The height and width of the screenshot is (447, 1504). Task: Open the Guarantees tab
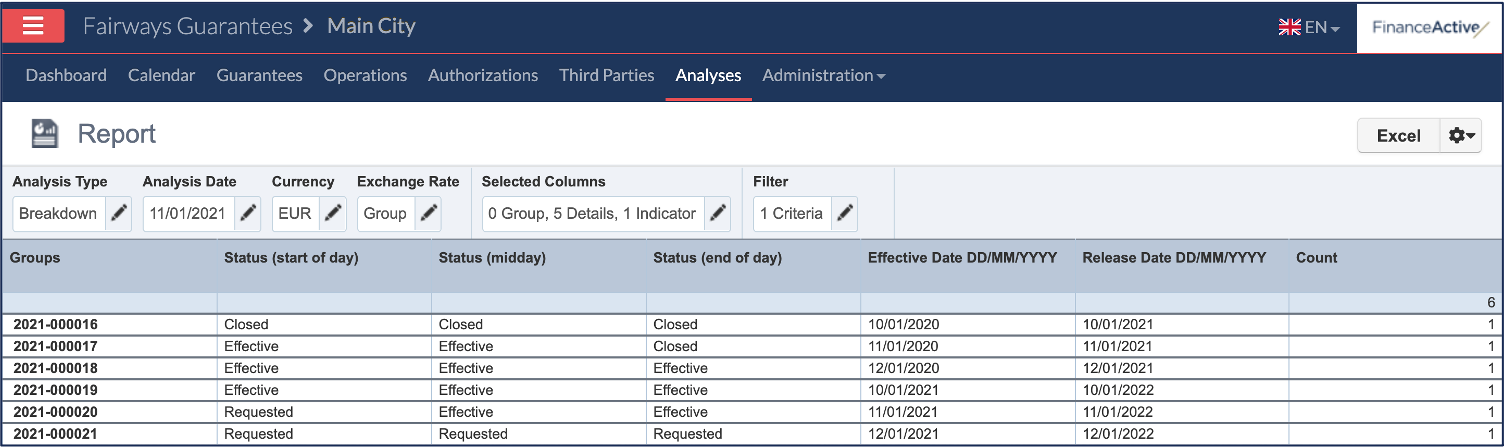[259, 75]
